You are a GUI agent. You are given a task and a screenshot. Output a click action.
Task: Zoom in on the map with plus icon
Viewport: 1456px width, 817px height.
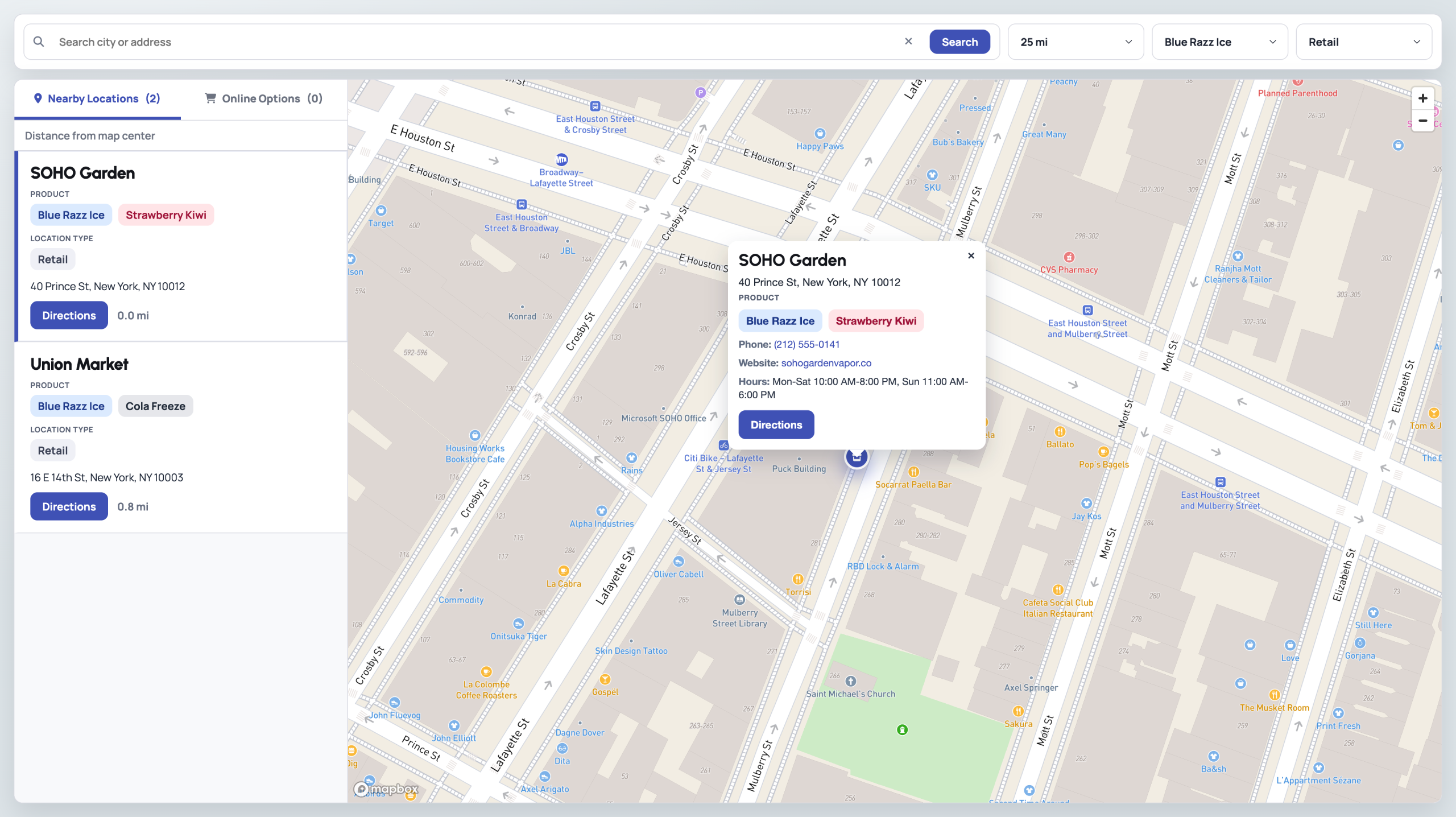coord(1422,98)
